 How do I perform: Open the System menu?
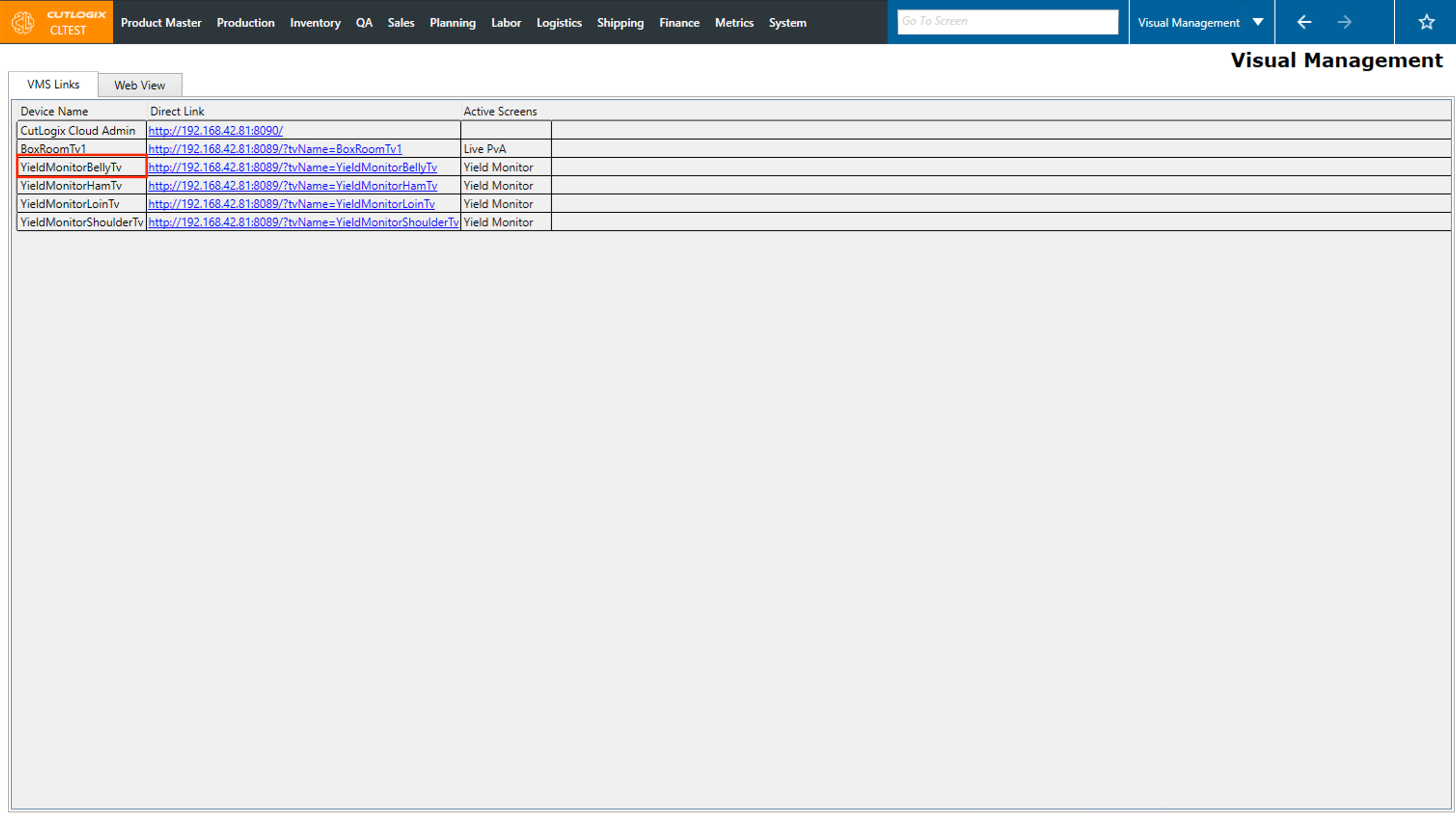pos(787,23)
